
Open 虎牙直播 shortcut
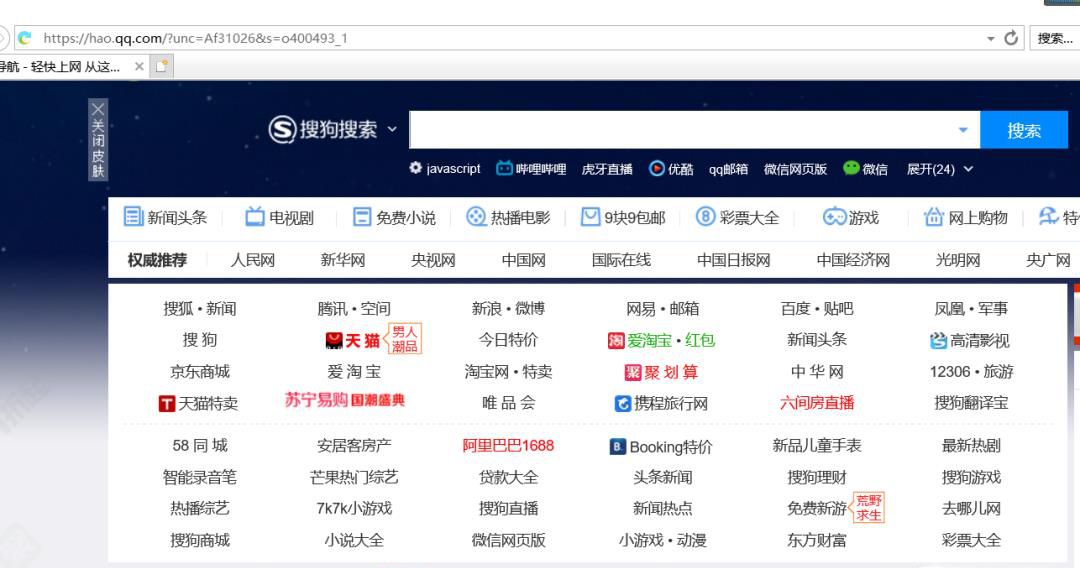tap(607, 169)
